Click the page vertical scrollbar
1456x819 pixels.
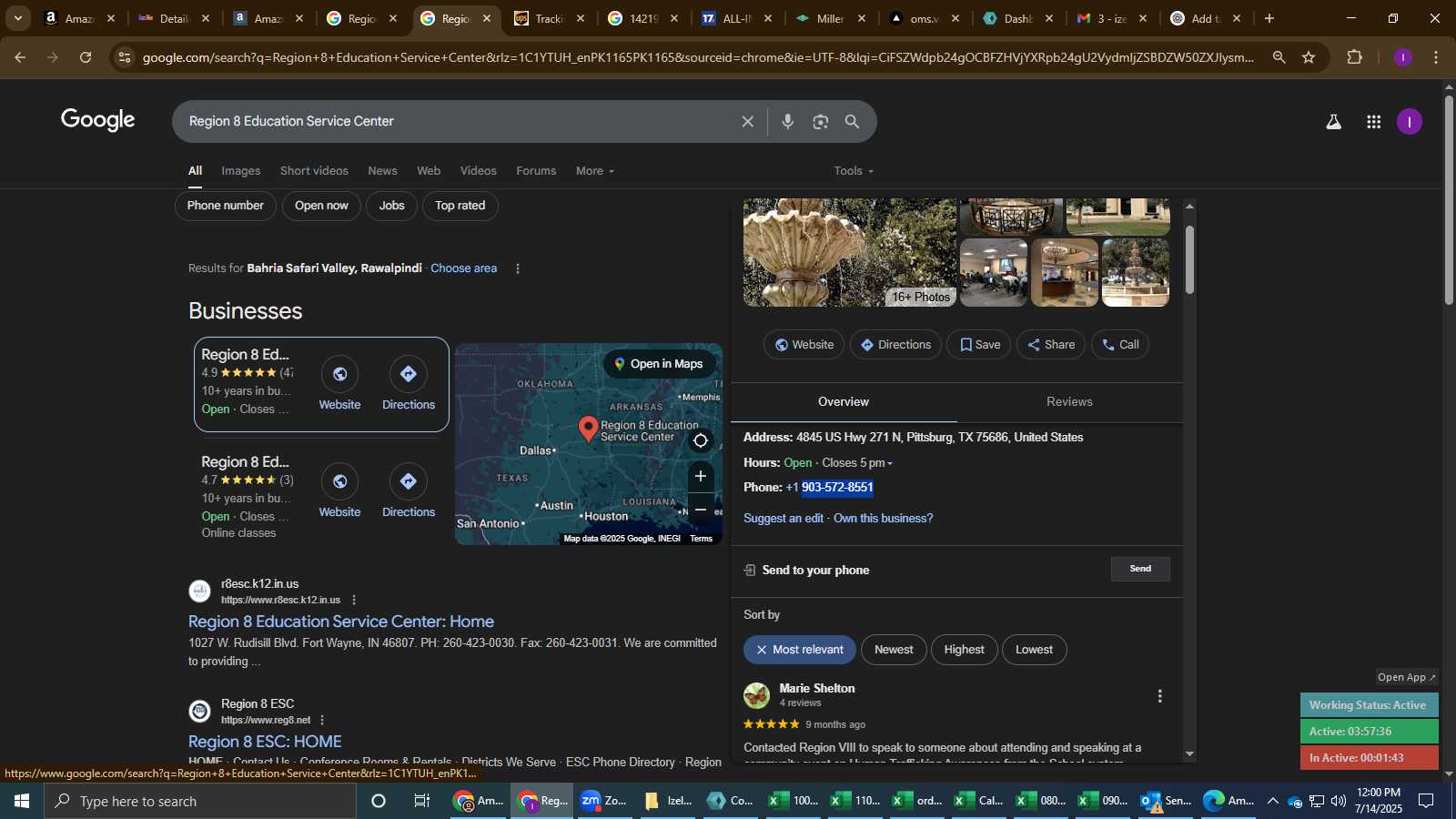click(x=1449, y=200)
